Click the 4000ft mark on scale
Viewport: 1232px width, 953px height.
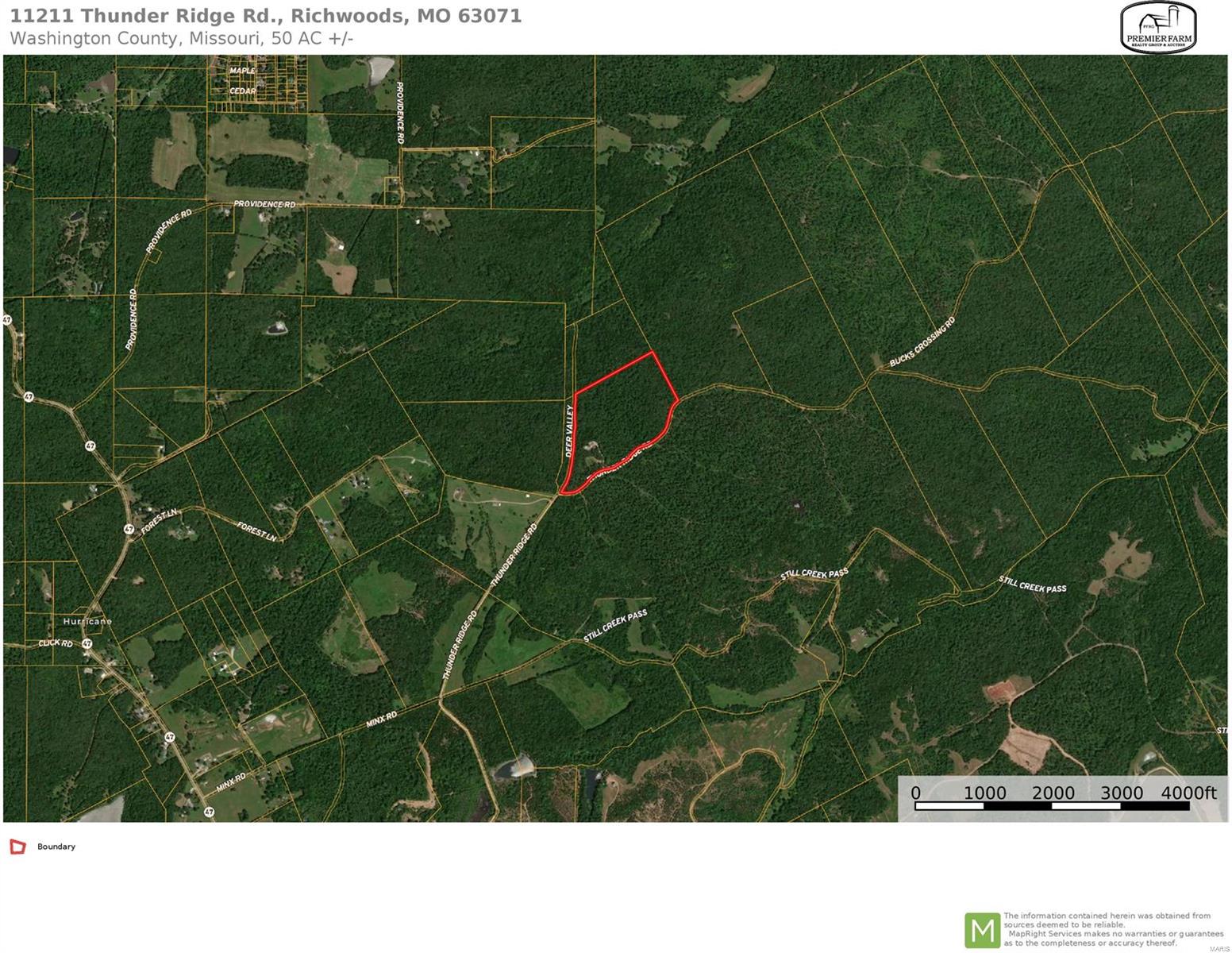1188,793
